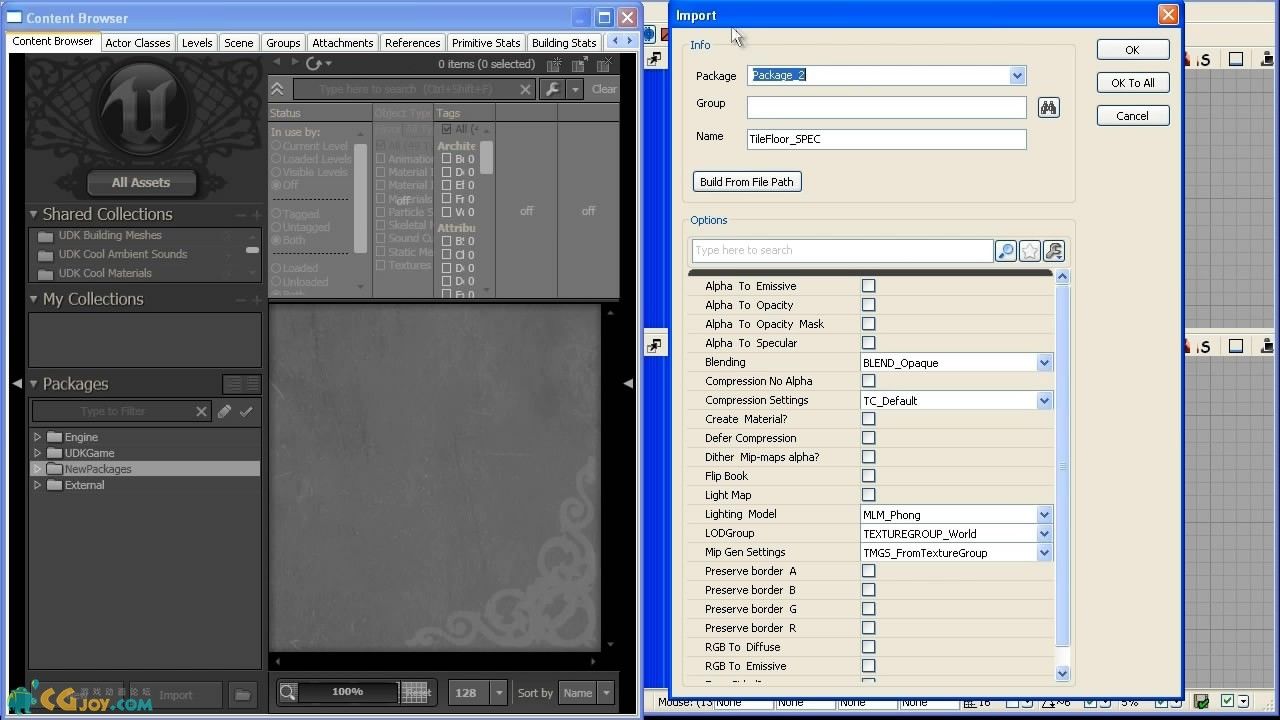The height and width of the screenshot is (720, 1280).
Task: Enable the Alpha To Emissive checkbox
Action: click(868, 286)
